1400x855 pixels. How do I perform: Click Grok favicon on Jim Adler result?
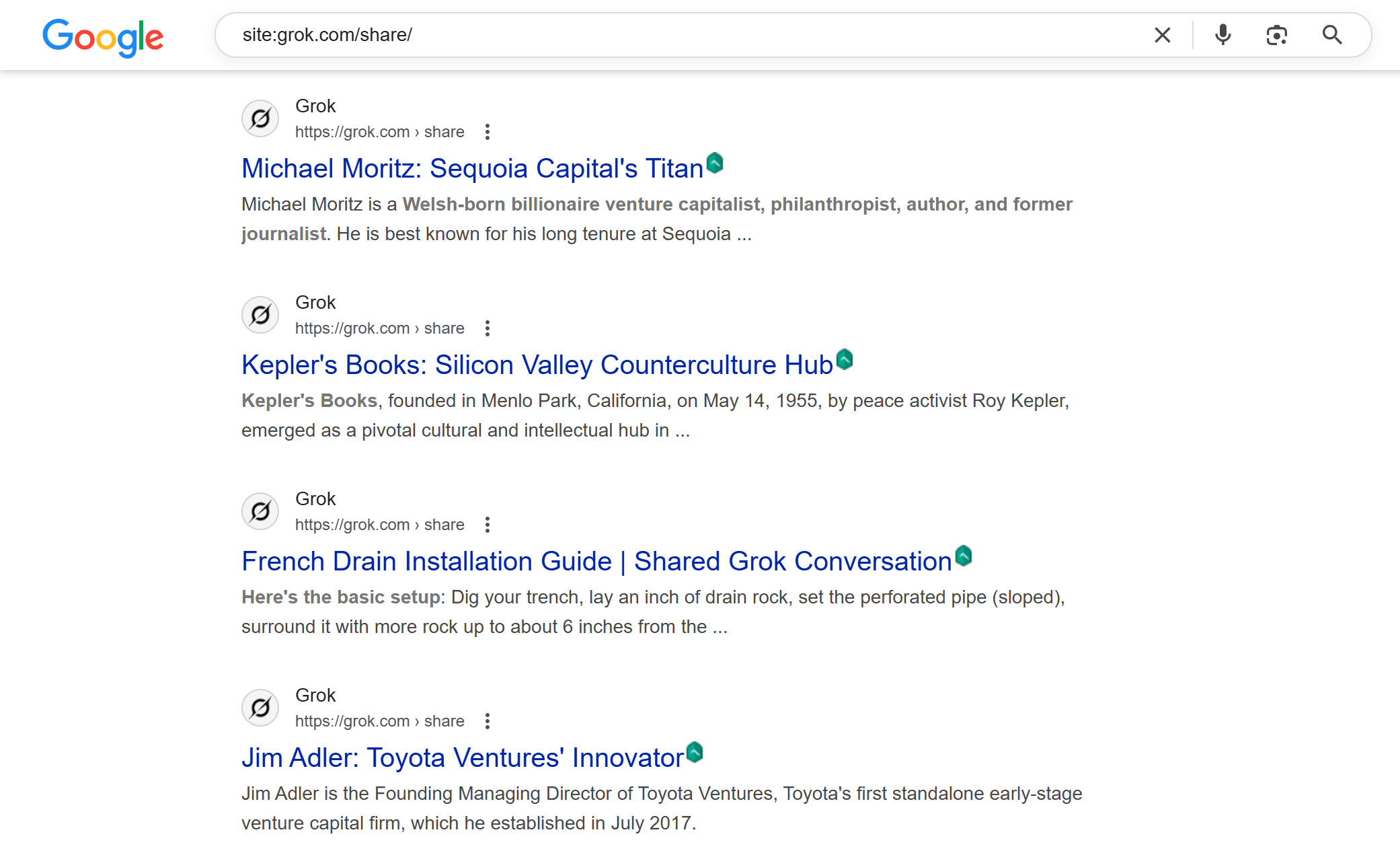click(x=260, y=708)
